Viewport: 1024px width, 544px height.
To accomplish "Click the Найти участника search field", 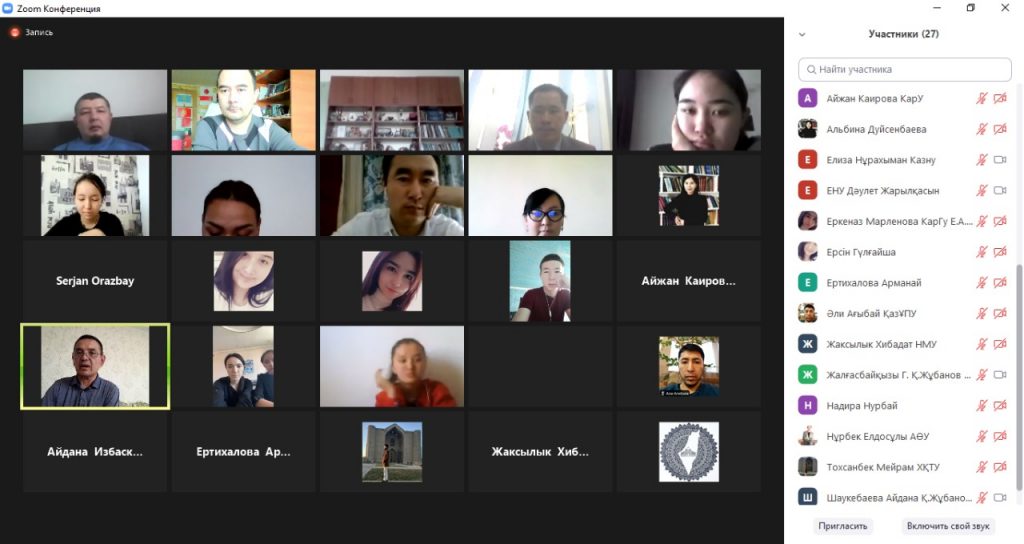I will click(x=904, y=69).
